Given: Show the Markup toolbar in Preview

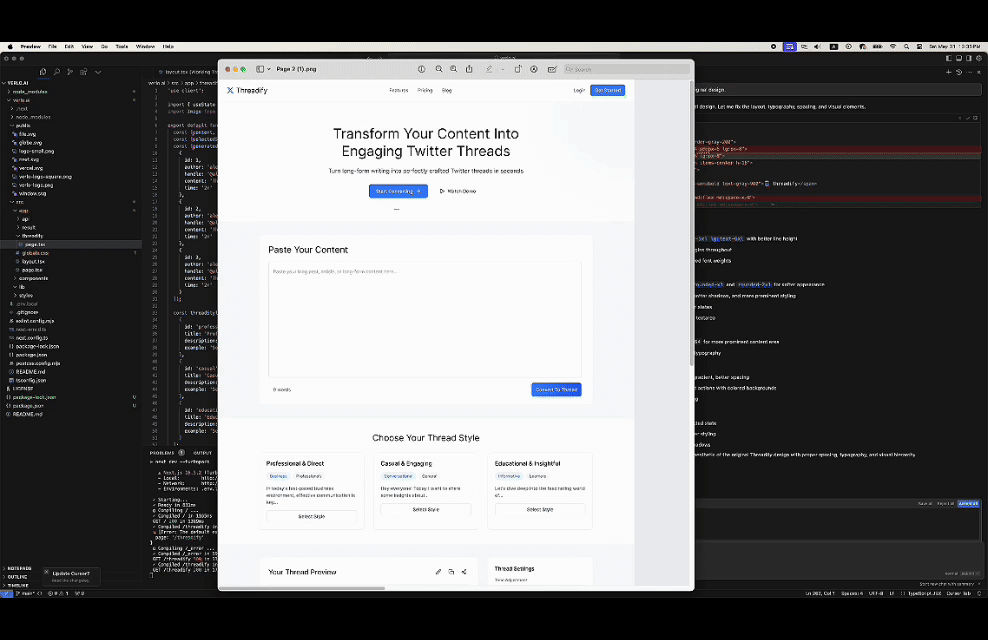Looking at the screenshot, I should coord(534,69).
